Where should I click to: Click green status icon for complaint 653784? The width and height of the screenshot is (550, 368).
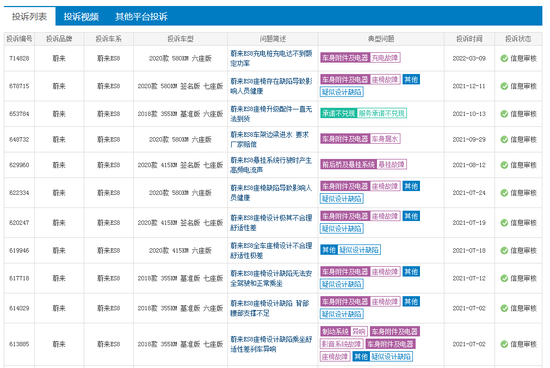pos(504,114)
